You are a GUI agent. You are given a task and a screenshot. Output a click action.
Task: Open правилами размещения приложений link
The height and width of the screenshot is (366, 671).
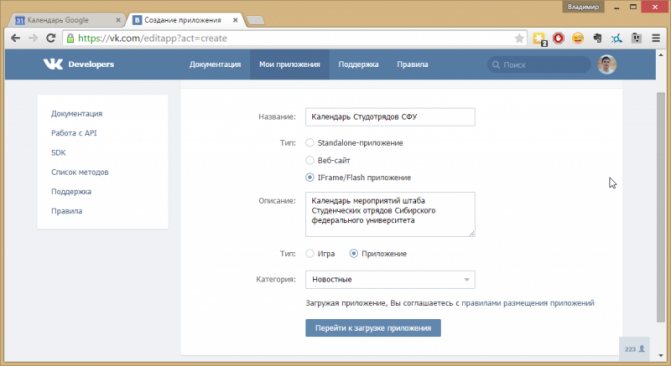528,303
